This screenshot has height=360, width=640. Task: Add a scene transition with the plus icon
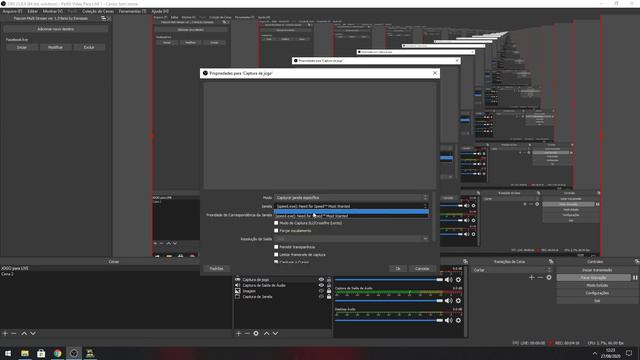(x=531, y=278)
